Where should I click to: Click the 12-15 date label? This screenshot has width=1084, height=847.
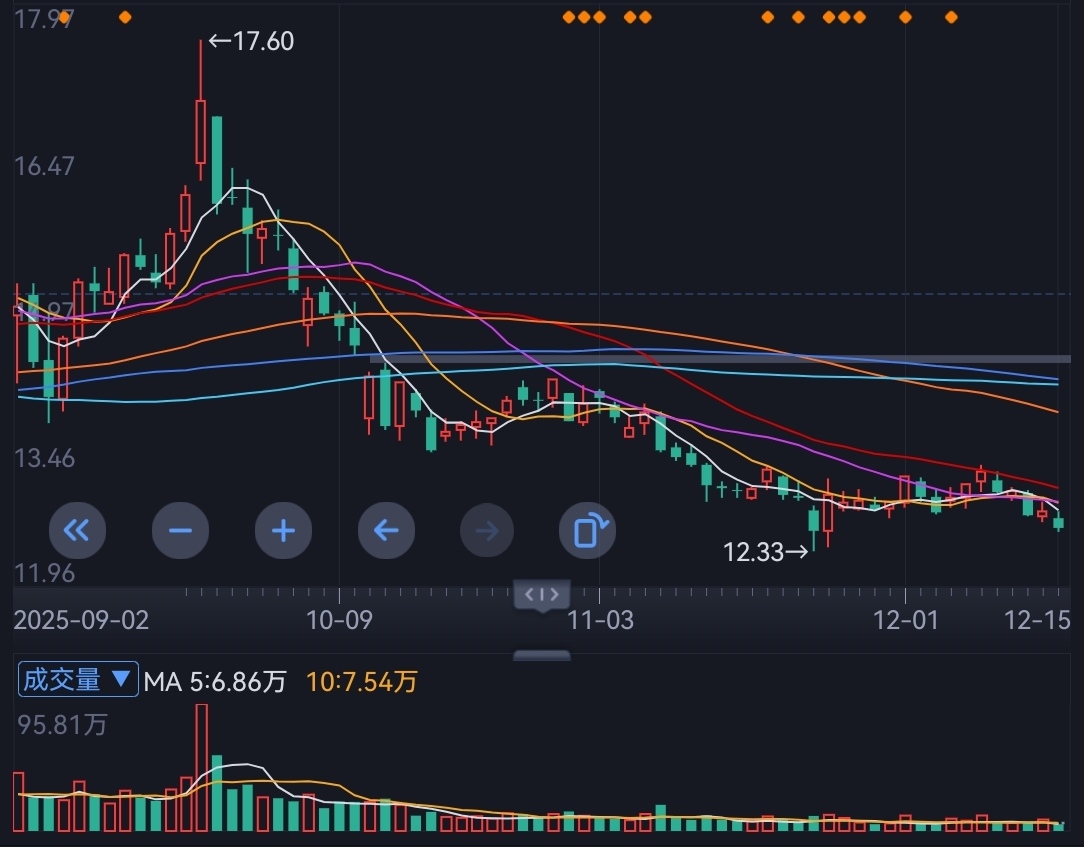(1036, 620)
